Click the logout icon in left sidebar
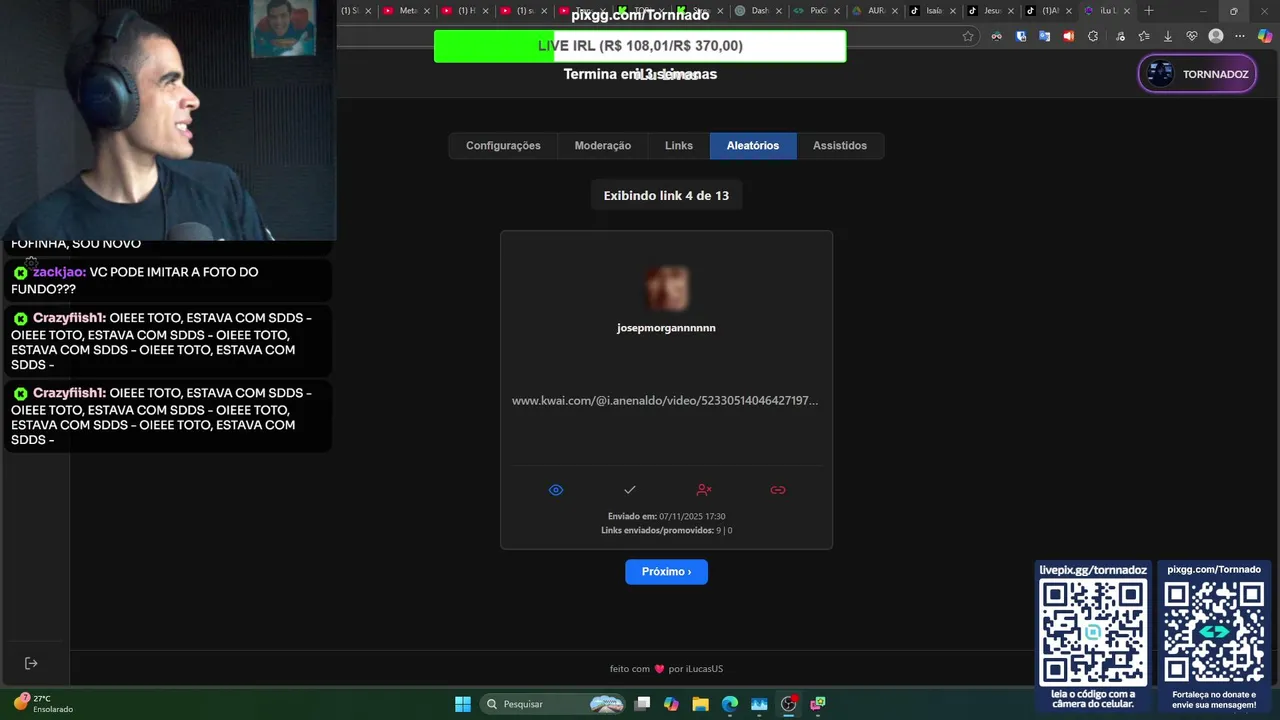This screenshot has width=1280, height=720. pyautogui.click(x=31, y=663)
